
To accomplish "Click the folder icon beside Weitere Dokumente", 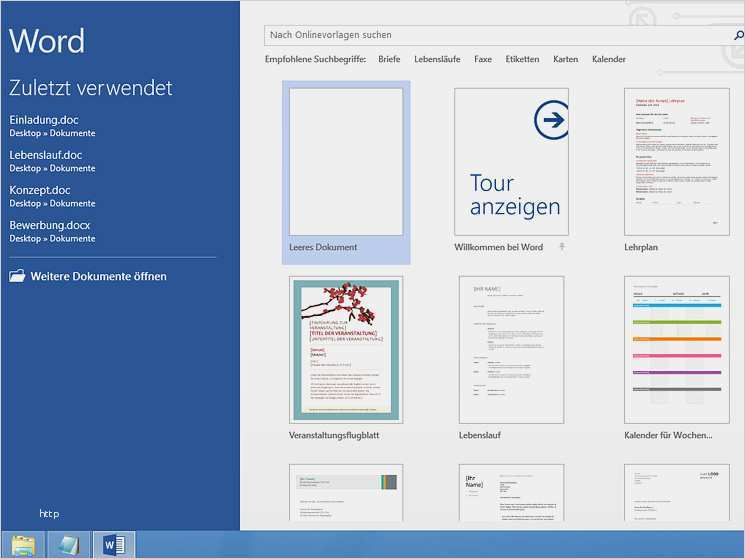I will [18, 276].
